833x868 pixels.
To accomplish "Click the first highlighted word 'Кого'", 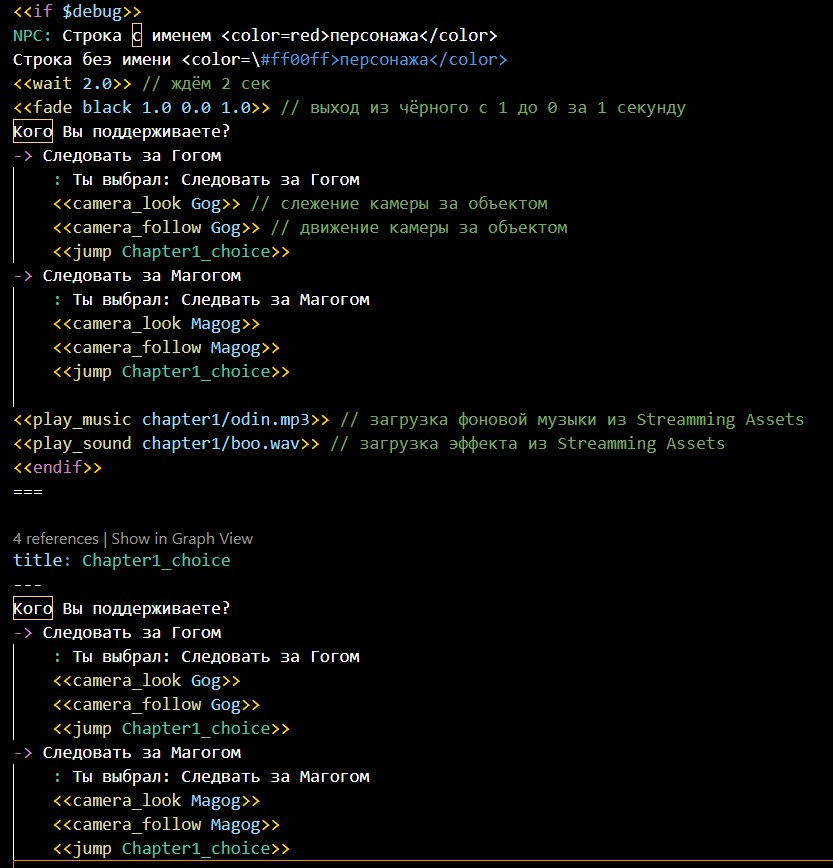I will click(33, 131).
